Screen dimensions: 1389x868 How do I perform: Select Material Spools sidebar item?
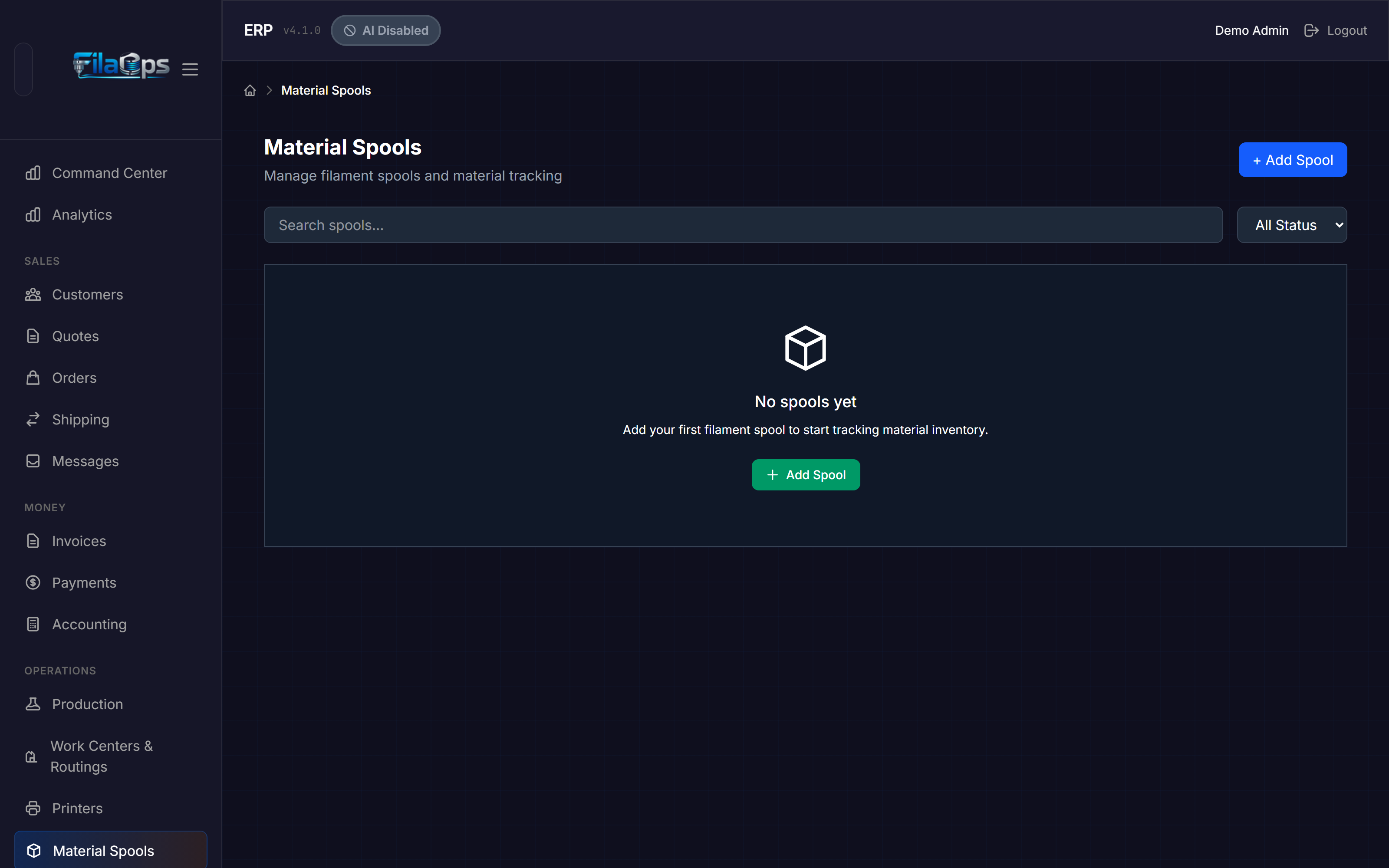(110, 850)
